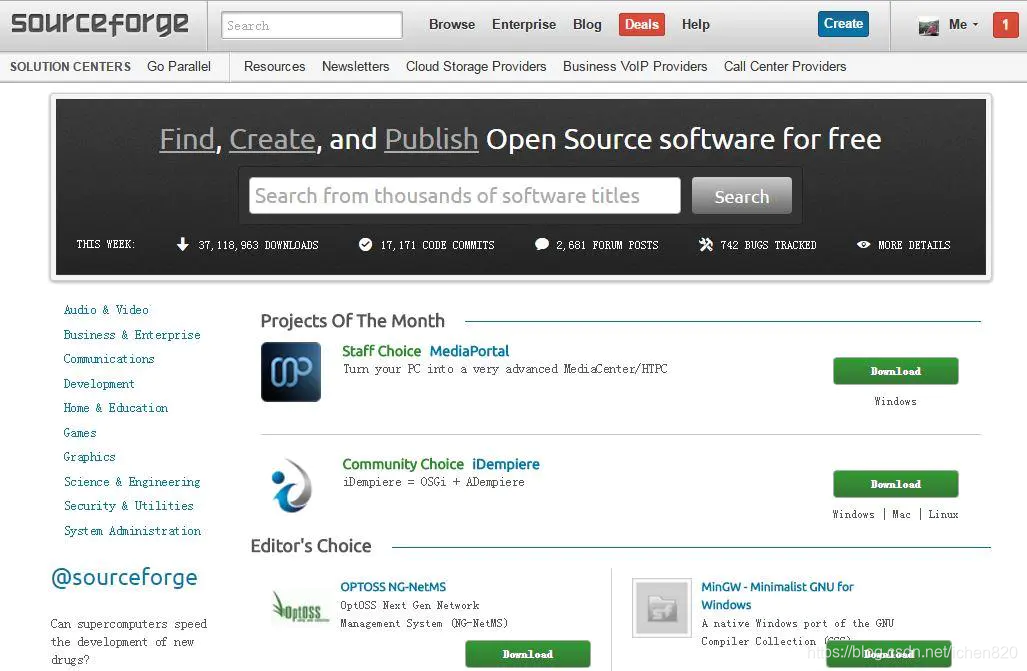Focus the software titles search field
The image size is (1027, 671).
pyautogui.click(x=465, y=195)
